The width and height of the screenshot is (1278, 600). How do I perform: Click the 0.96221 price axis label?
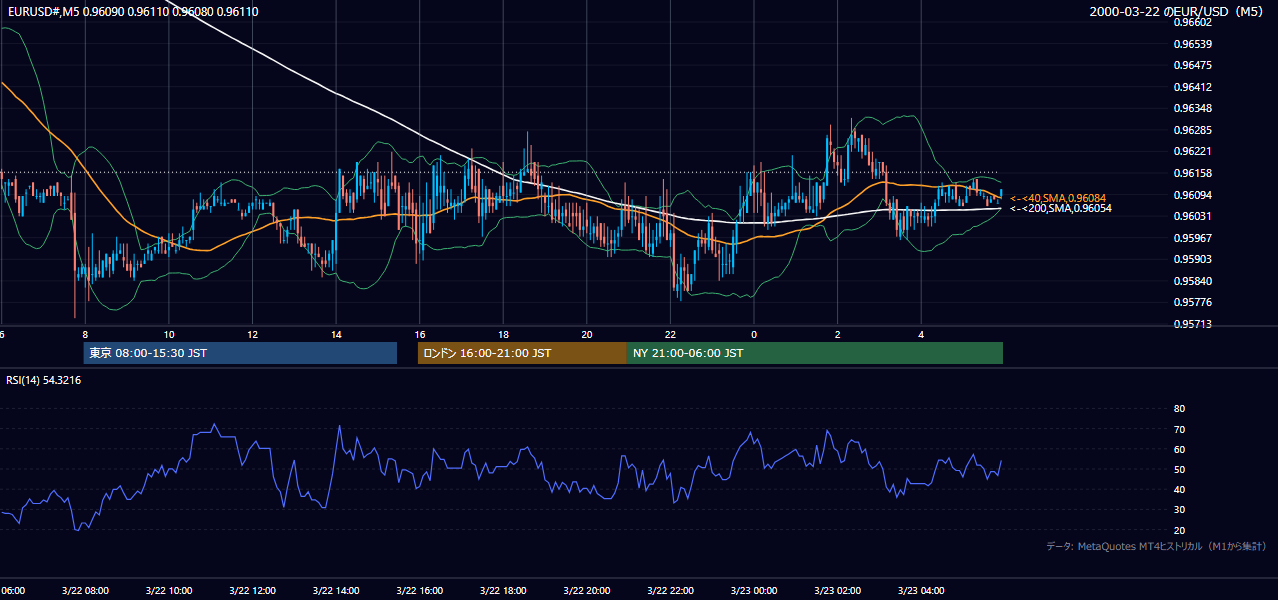(x=1192, y=151)
